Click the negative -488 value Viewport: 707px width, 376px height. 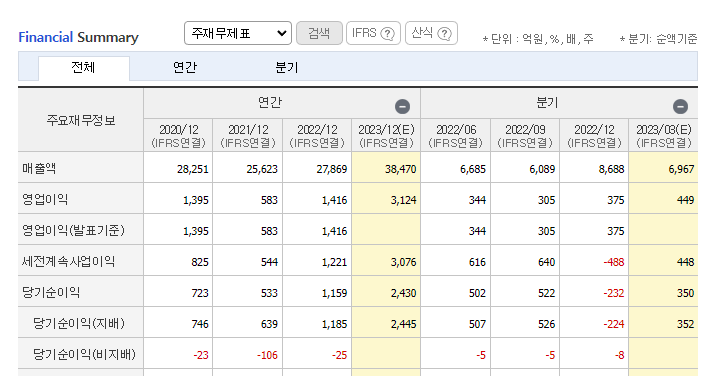click(614, 262)
